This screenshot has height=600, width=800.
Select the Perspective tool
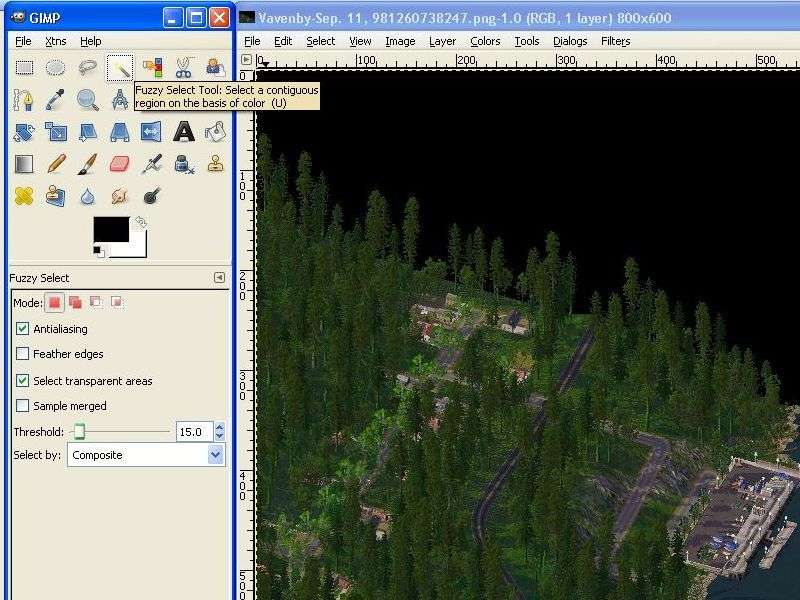tap(120, 132)
